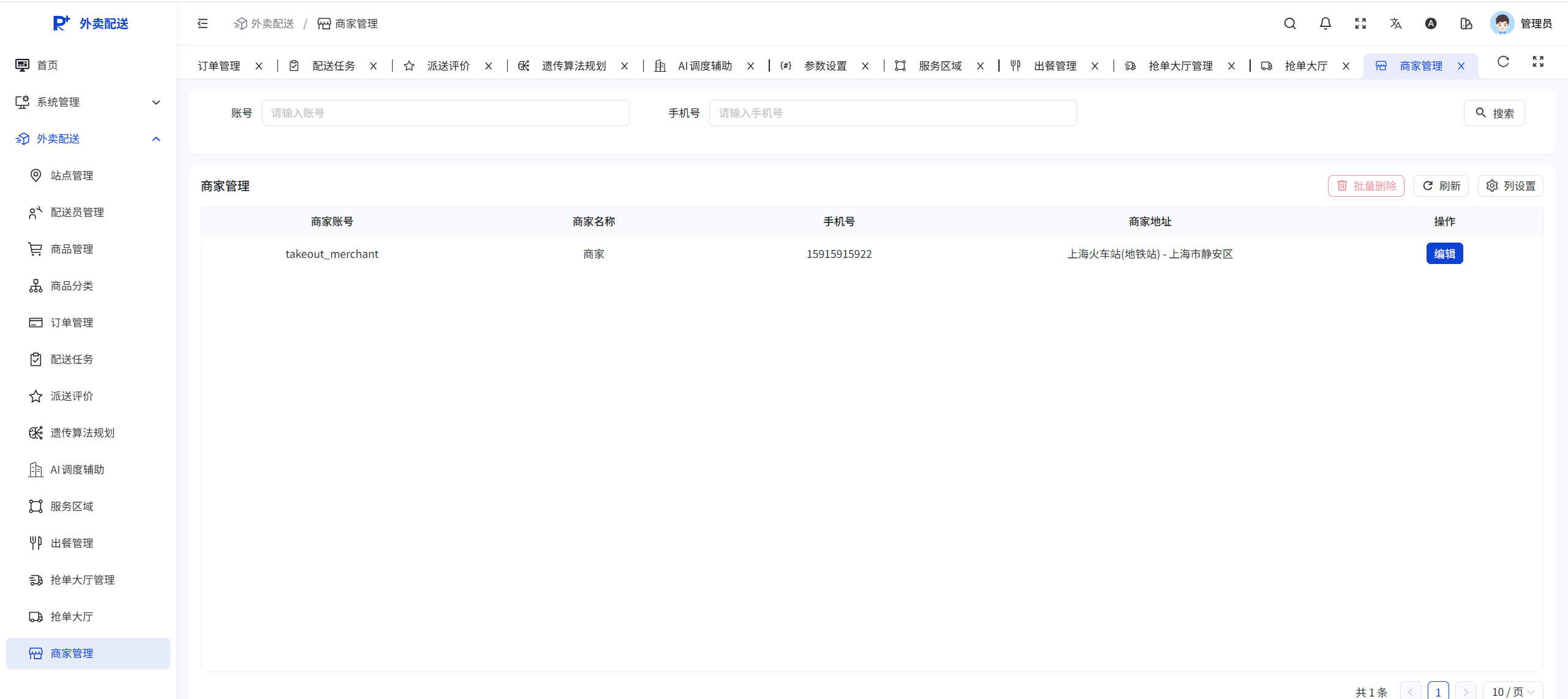The width and height of the screenshot is (1568, 699).
Task: Open the 管理员 user avatar menu
Action: click(1521, 24)
